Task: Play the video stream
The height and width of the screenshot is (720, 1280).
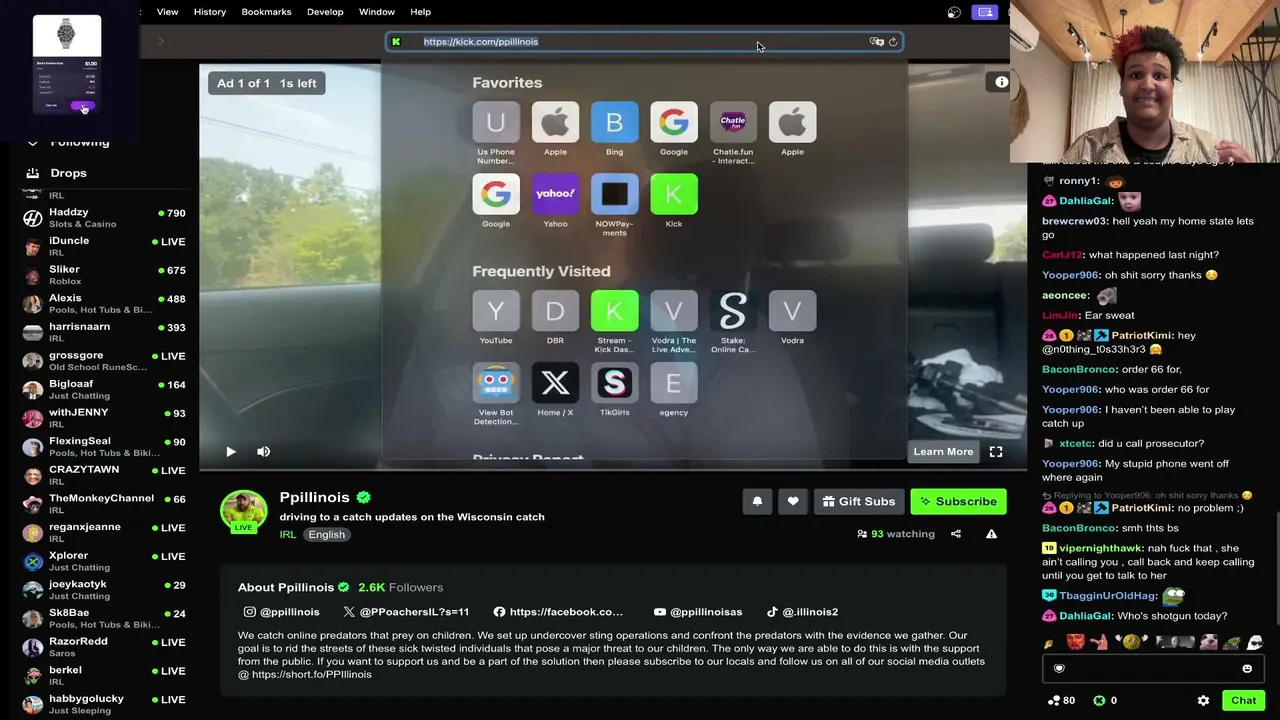Action: pyautogui.click(x=231, y=452)
